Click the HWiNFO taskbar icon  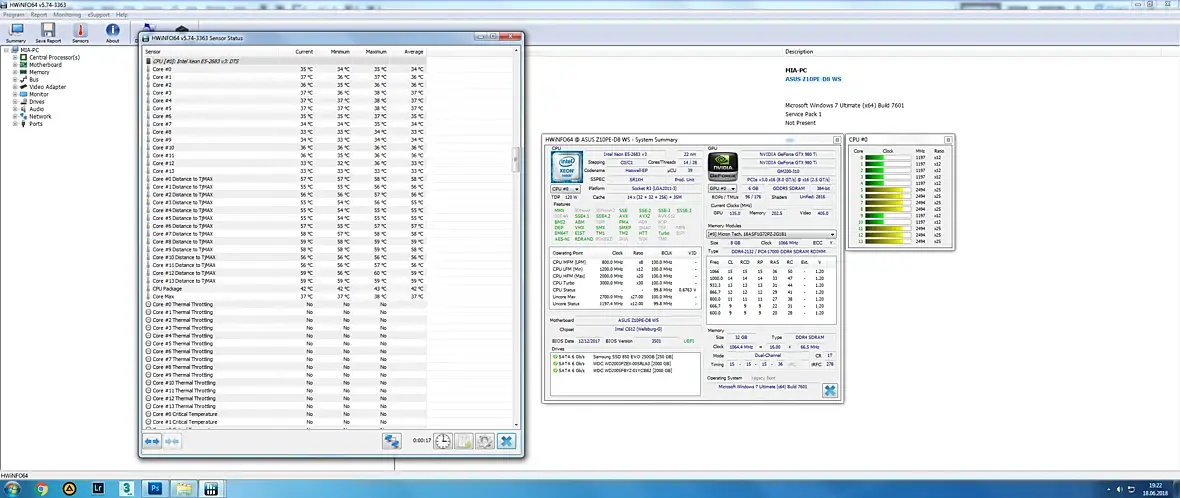click(211, 488)
